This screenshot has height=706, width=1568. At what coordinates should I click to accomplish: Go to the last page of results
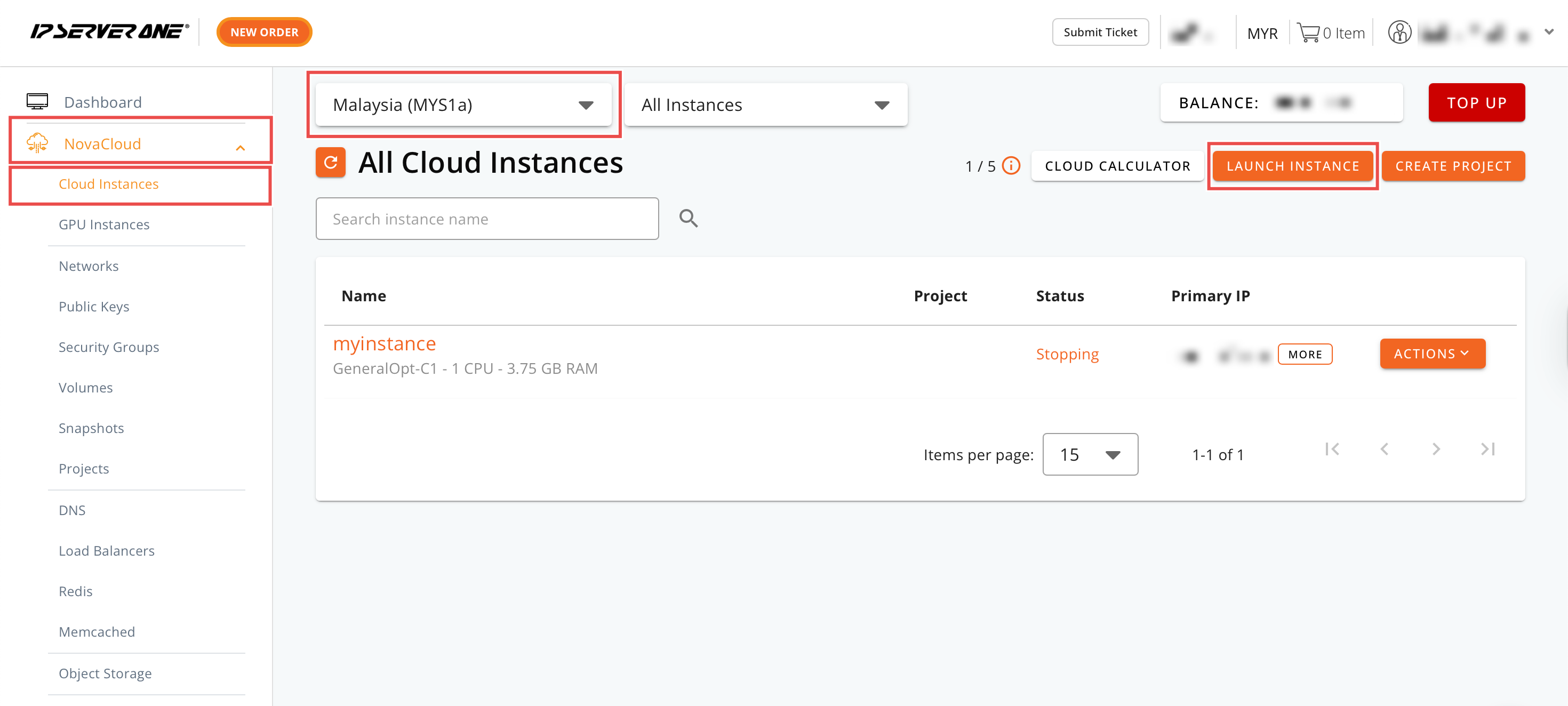pos(1488,449)
